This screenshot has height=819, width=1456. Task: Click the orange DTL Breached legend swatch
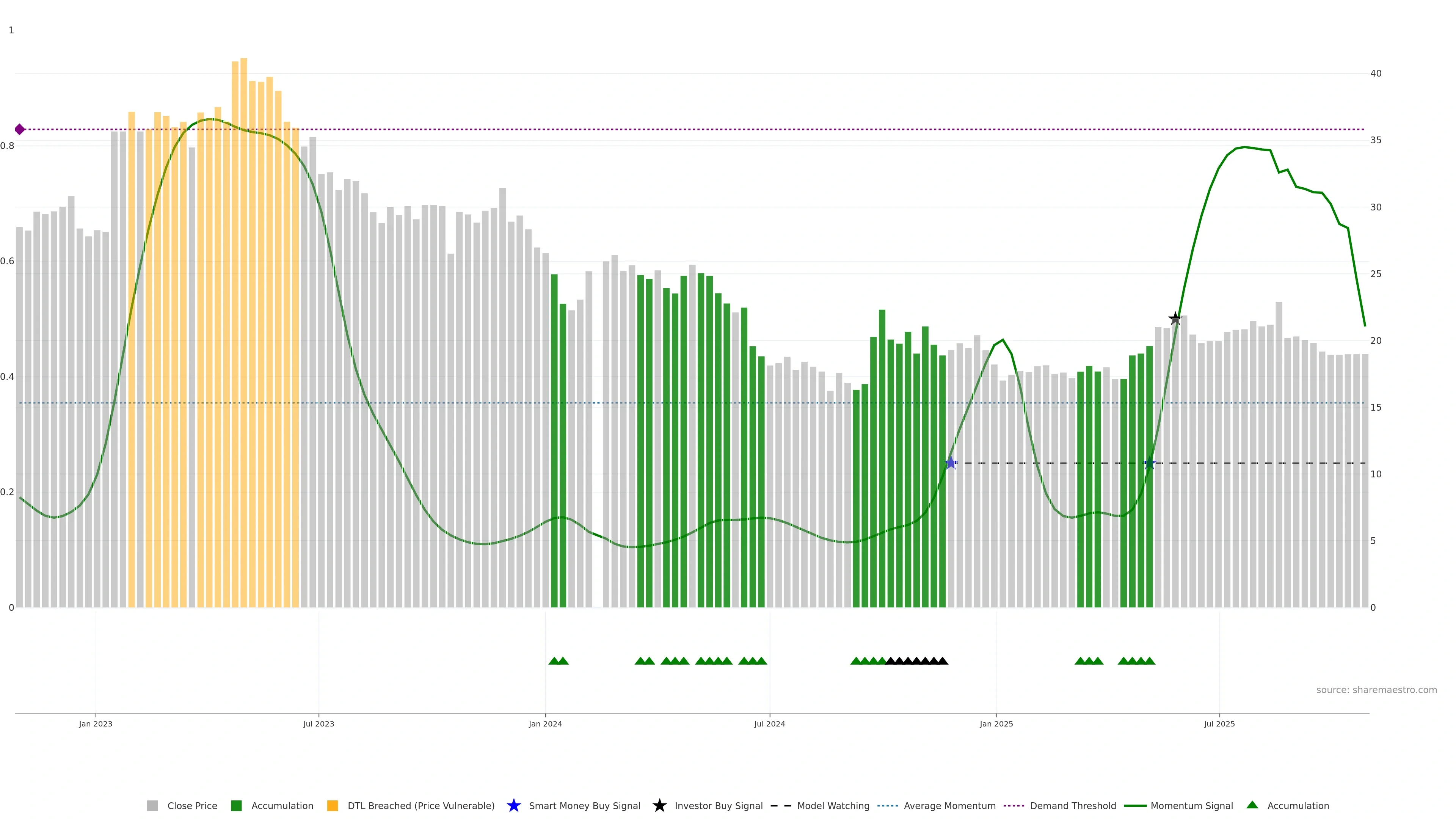tap(333, 805)
